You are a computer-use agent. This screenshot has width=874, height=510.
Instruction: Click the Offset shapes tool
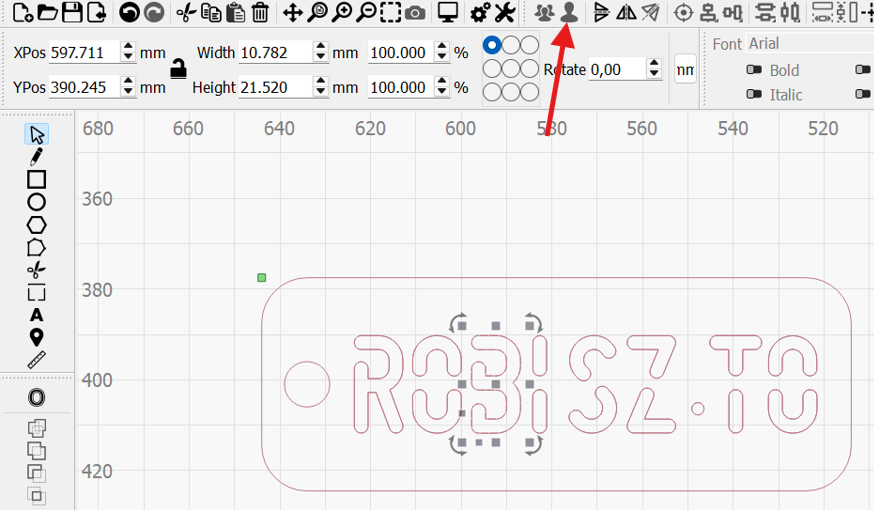tap(36, 397)
